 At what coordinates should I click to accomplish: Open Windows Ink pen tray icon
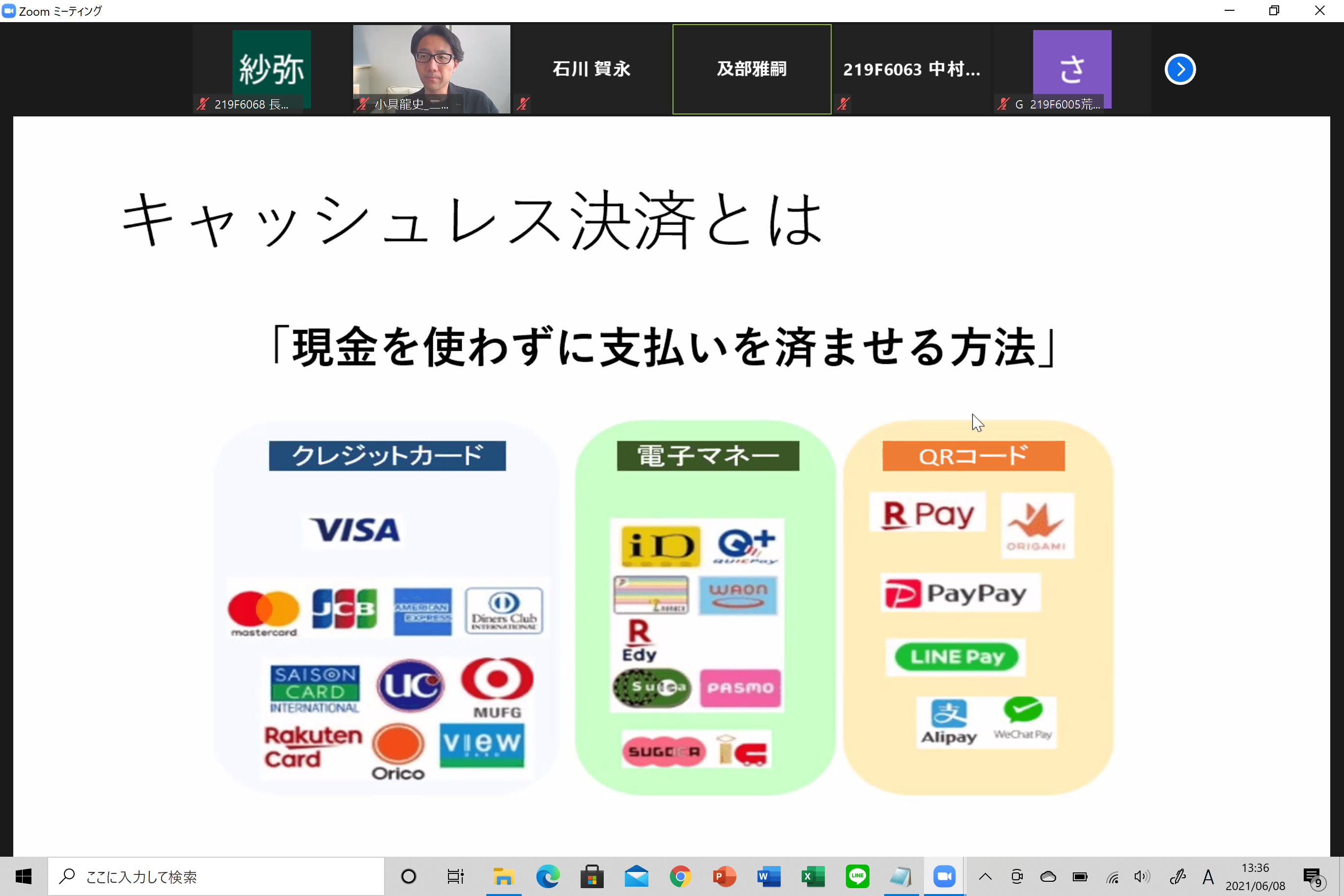(1177, 876)
